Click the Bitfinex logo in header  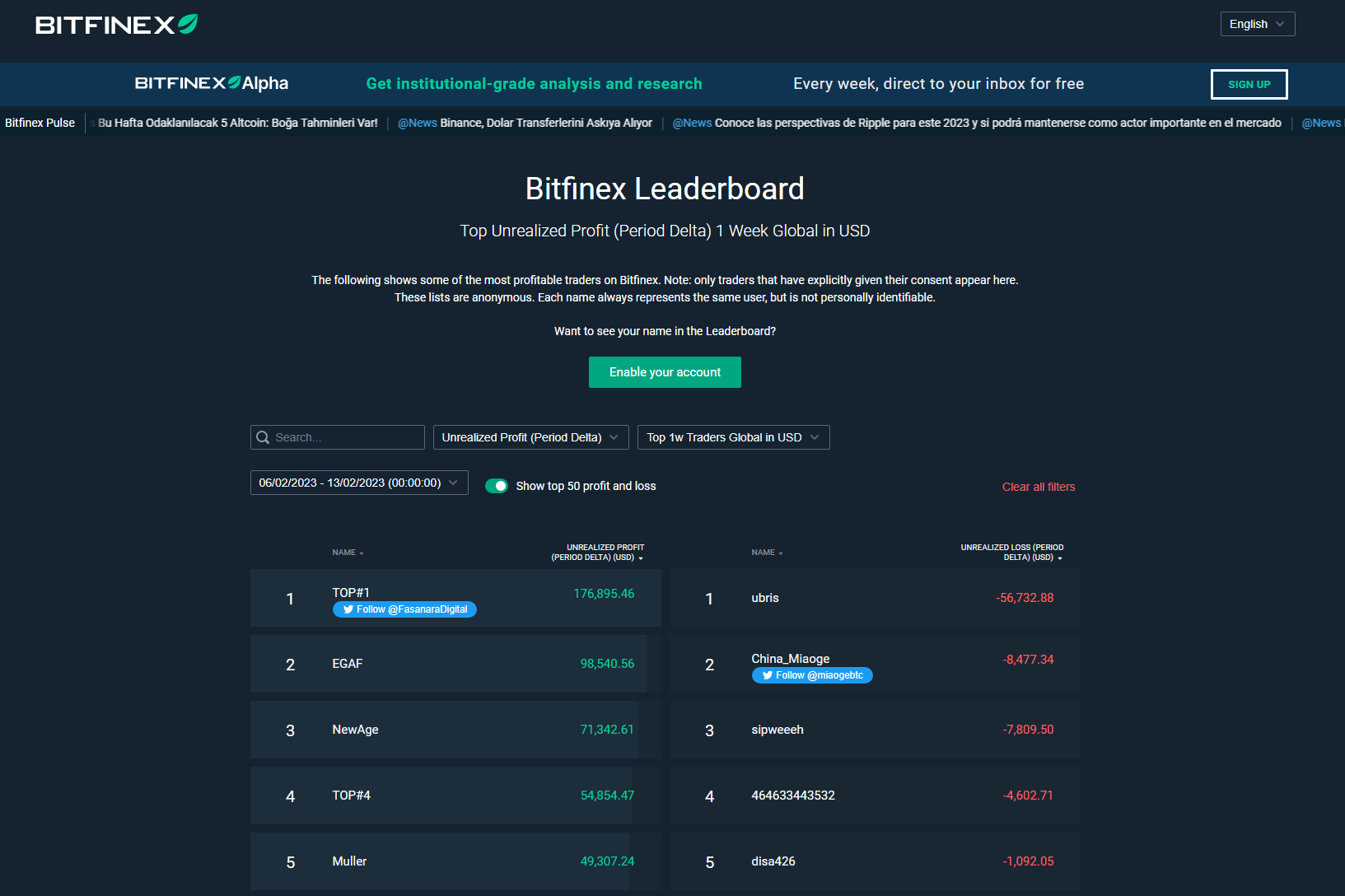tap(116, 25)
